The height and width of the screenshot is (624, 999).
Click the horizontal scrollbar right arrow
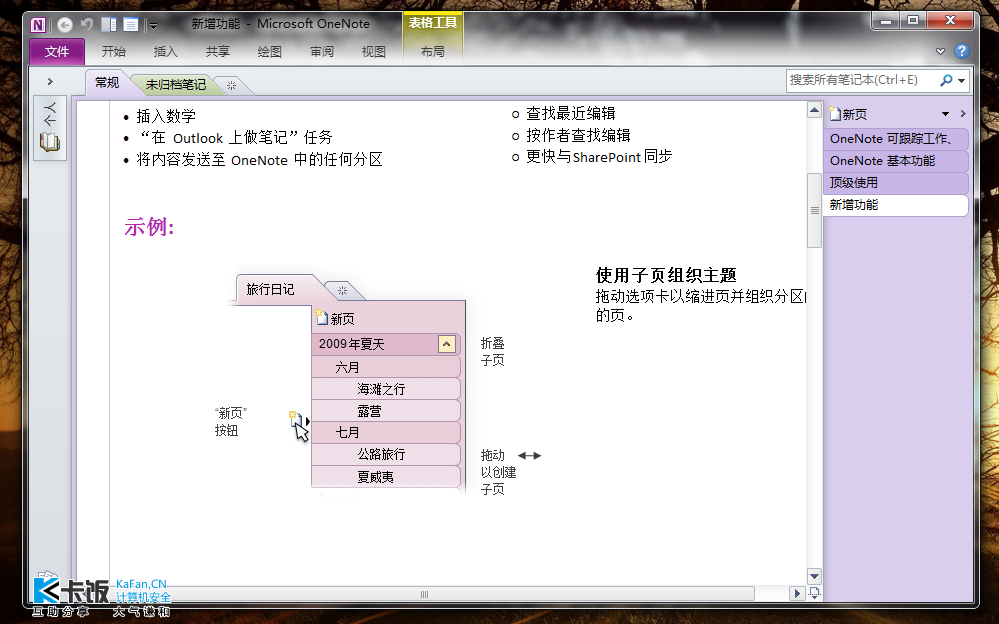[x=796, y=593]
